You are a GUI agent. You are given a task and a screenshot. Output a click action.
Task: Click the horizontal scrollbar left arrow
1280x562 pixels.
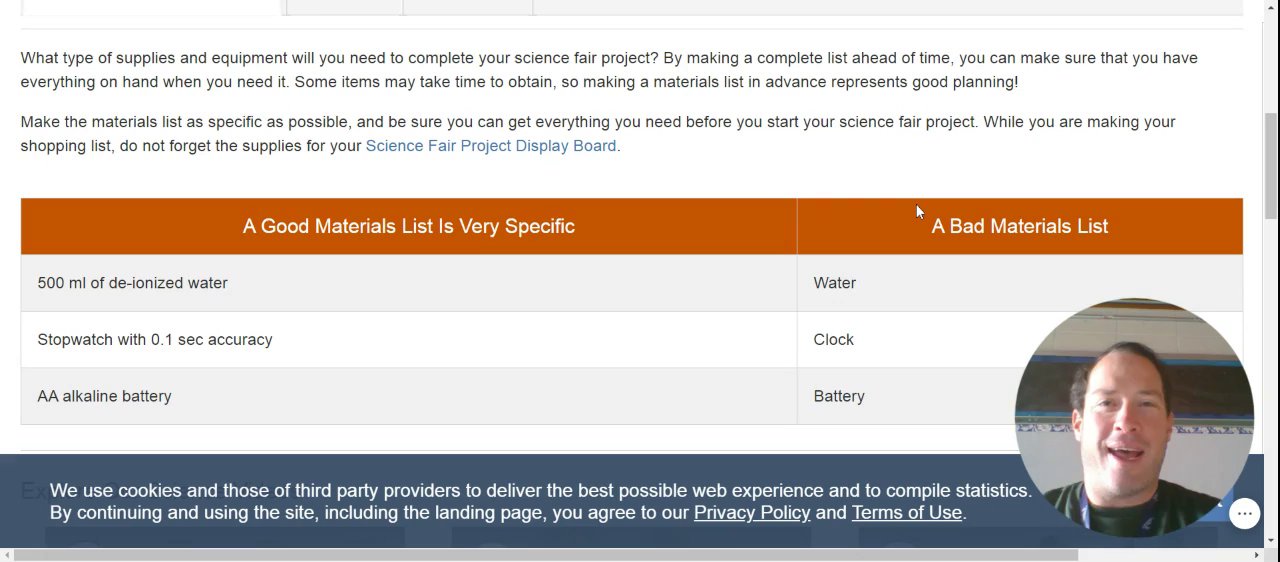point(7,555)
